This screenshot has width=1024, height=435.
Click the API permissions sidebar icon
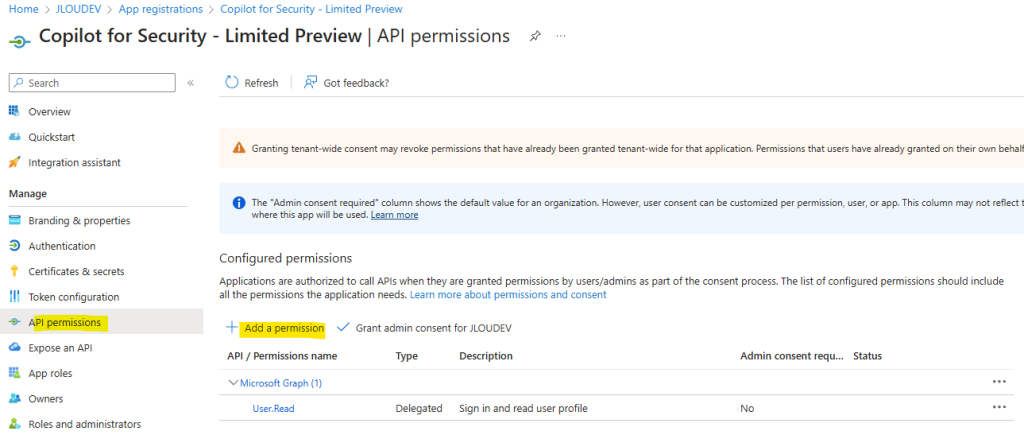tap(14, 322)
